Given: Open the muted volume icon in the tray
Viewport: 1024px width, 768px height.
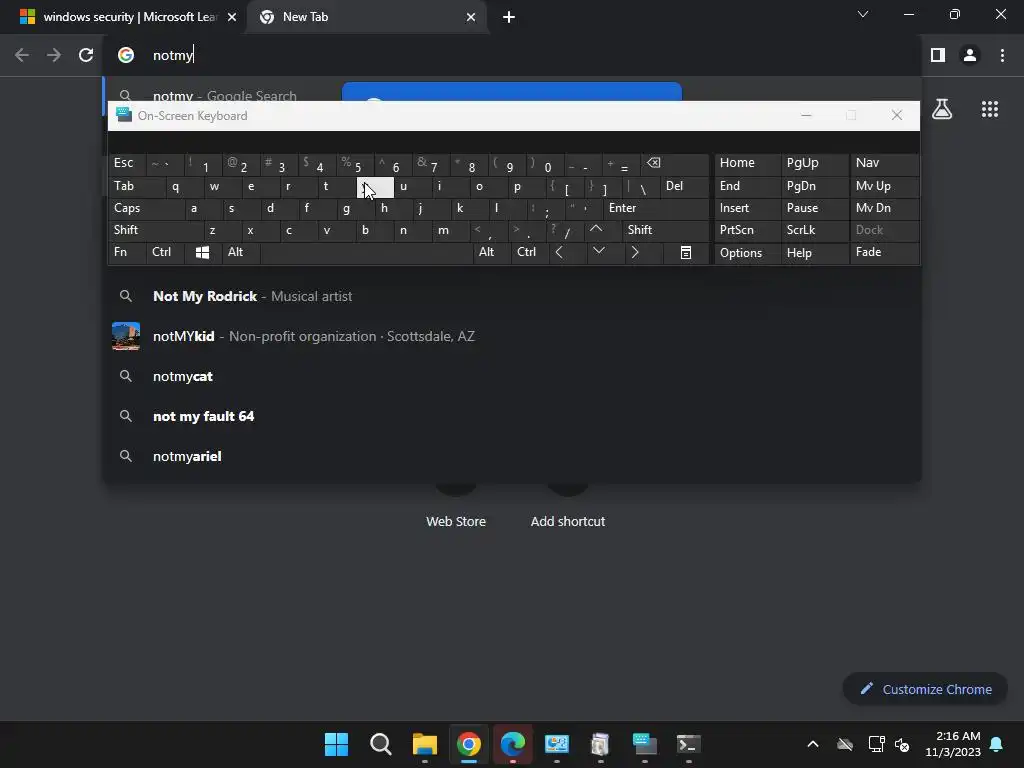Looking at the screenshot, I should click(x=902, y=744).
